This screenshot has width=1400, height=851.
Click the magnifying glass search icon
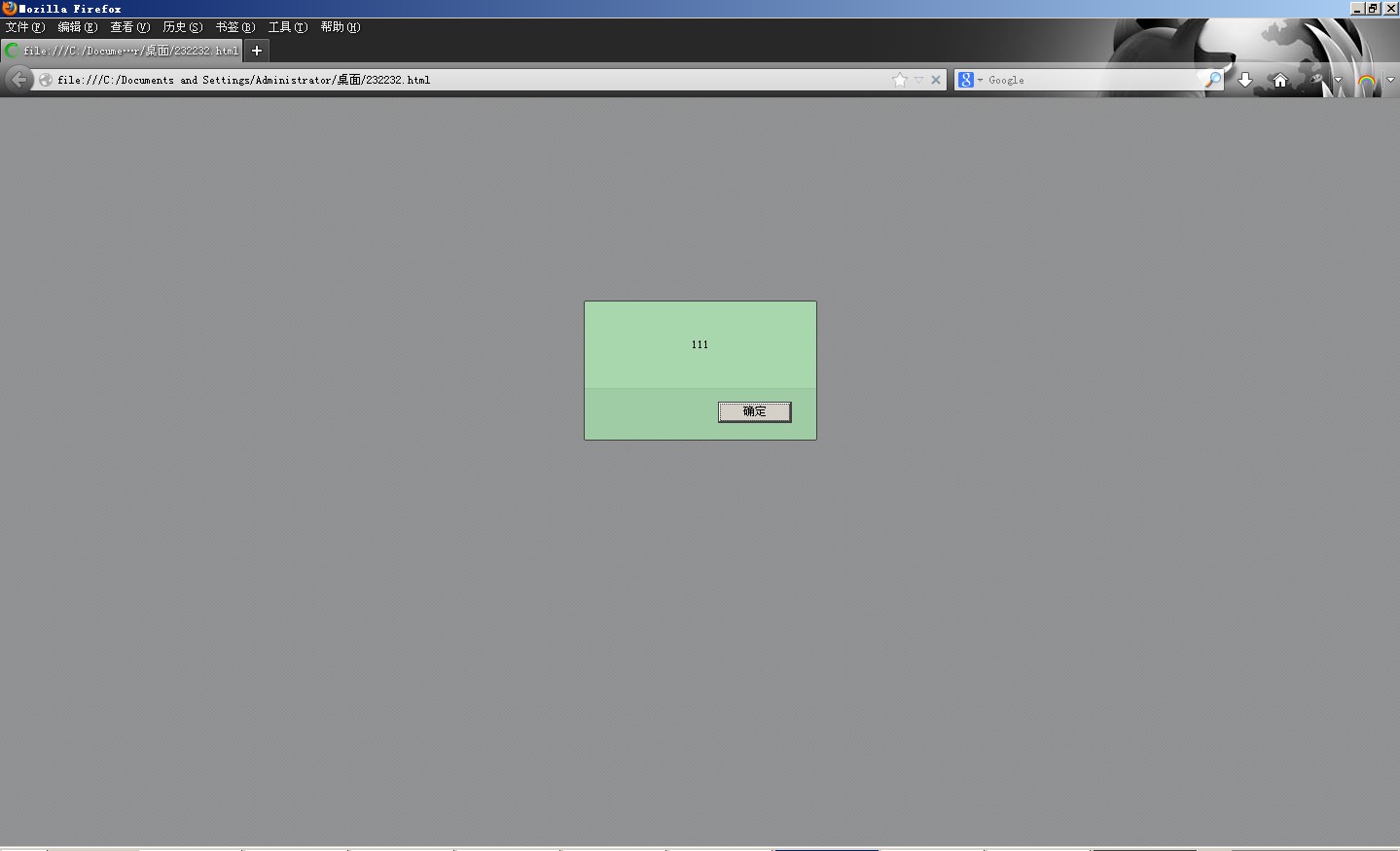click(x=1212, y=80)
